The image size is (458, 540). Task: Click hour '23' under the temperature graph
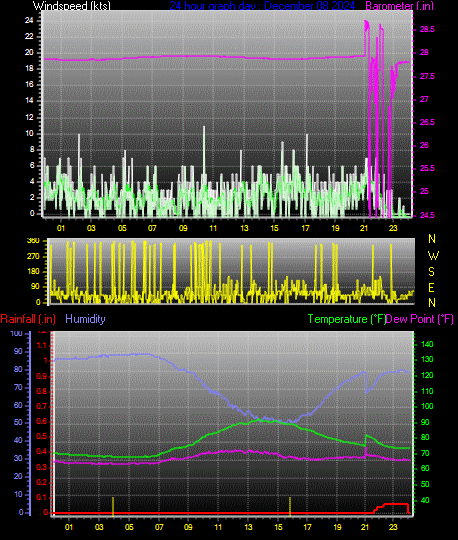(x=393, y=527)
